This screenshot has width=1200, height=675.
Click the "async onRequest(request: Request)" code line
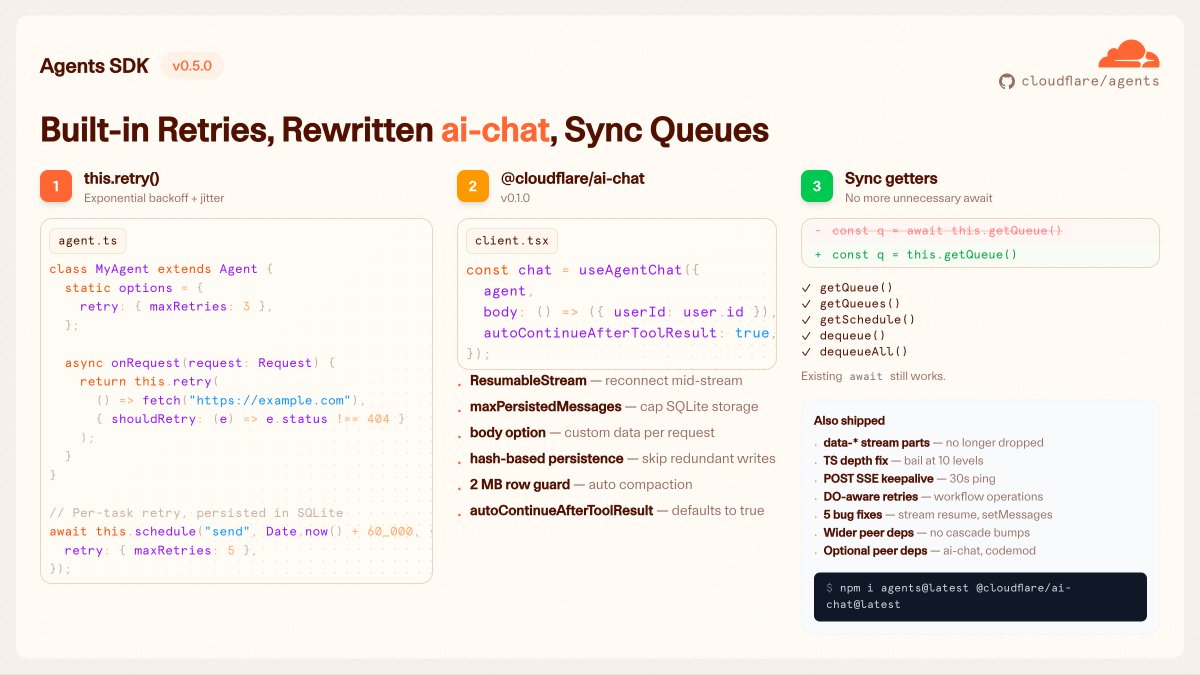(x=200, y=363)
